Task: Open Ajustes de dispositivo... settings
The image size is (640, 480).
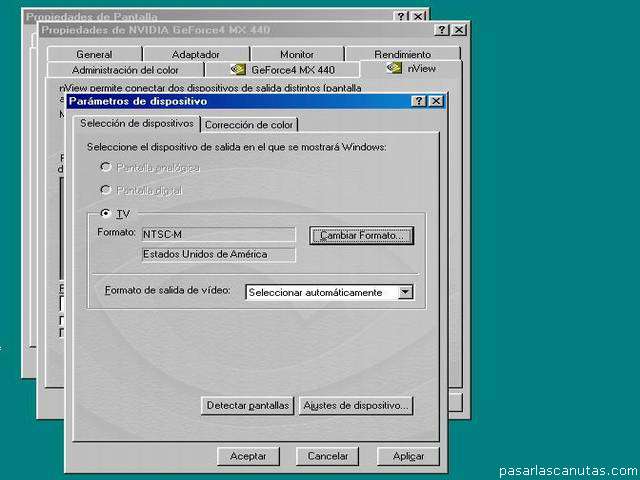Action: (x=355, y=406)
